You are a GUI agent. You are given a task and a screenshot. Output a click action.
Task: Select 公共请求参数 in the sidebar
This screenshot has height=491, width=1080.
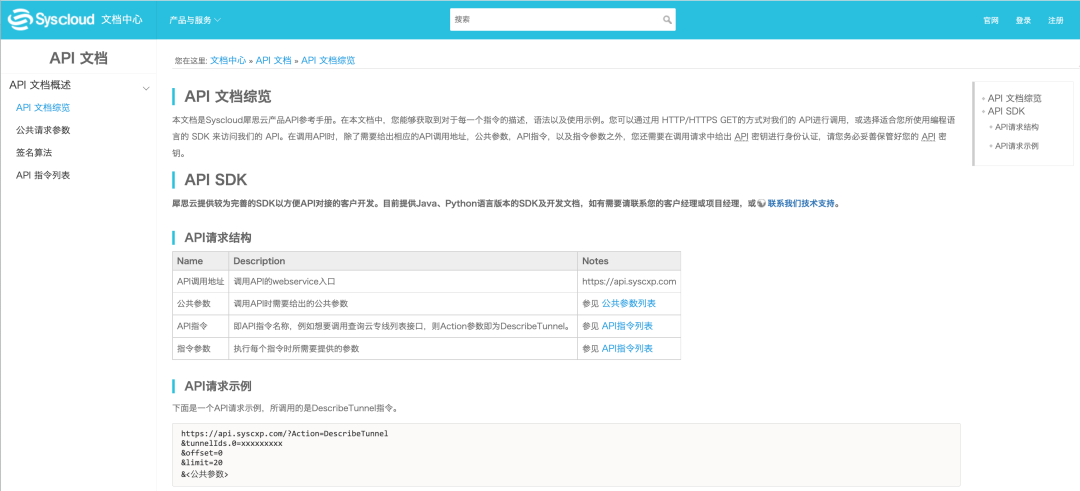click(43, 130)
